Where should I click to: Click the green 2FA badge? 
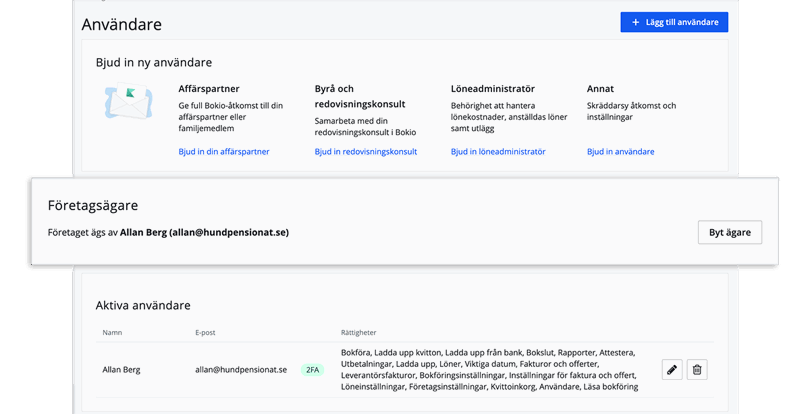313,370
